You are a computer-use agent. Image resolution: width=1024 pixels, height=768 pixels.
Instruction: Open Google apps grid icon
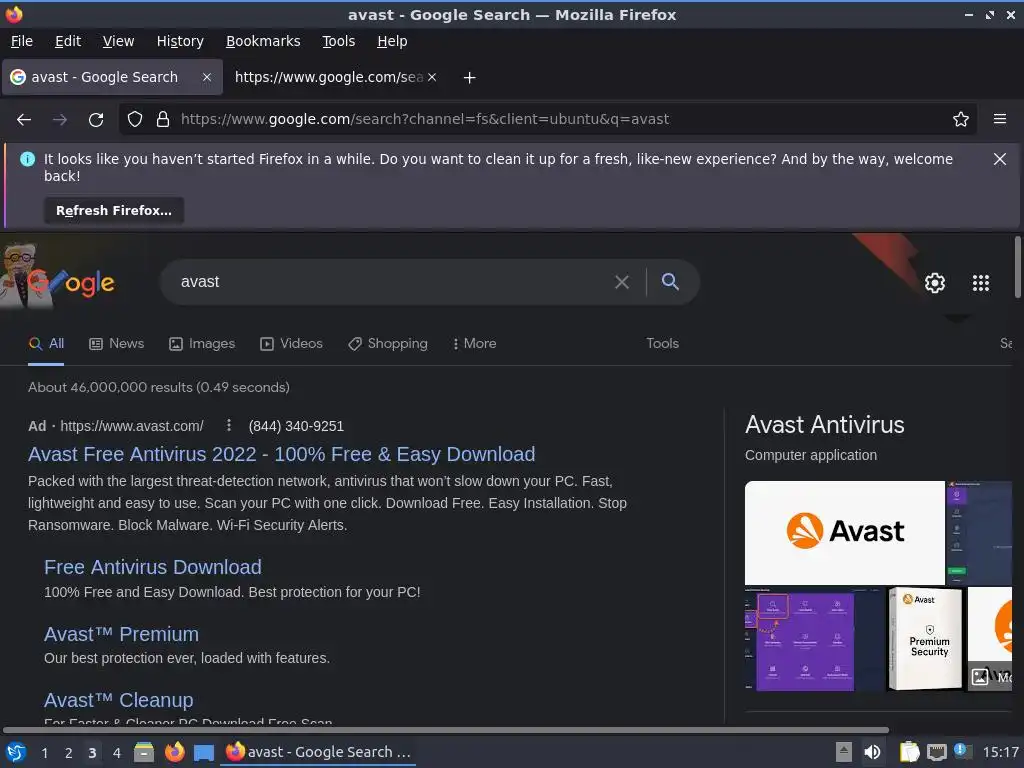pyautogui.click(x=981, y=283)
